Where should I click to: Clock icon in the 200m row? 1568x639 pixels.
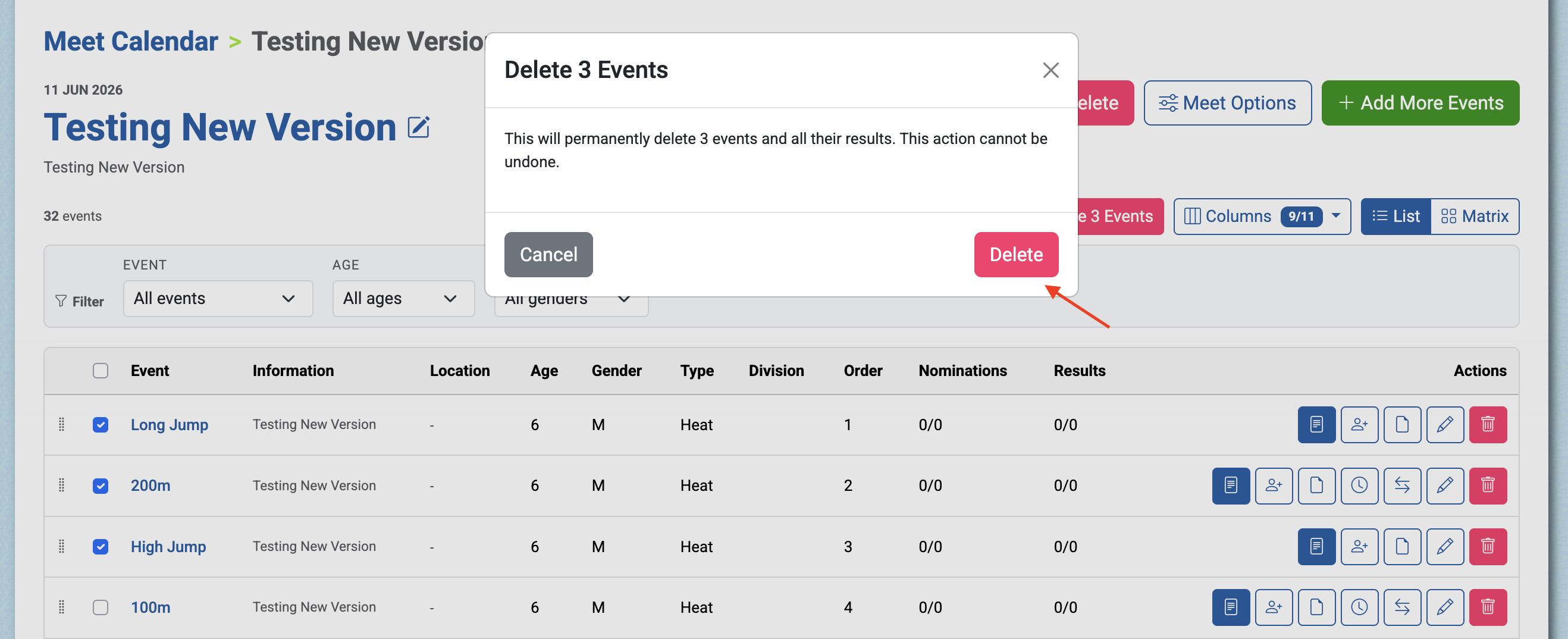tap(1359, 485)
